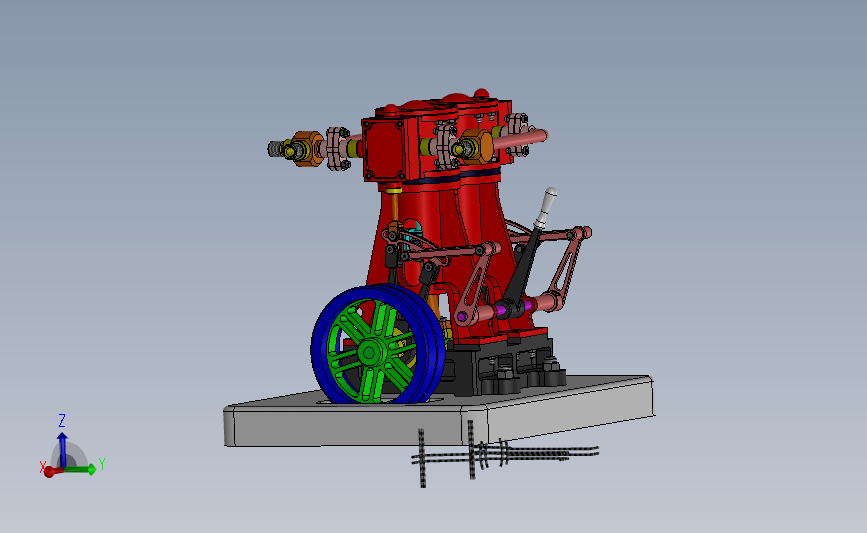Select the green flywheel hub center
Screen dimensions: 867x533
369,352
